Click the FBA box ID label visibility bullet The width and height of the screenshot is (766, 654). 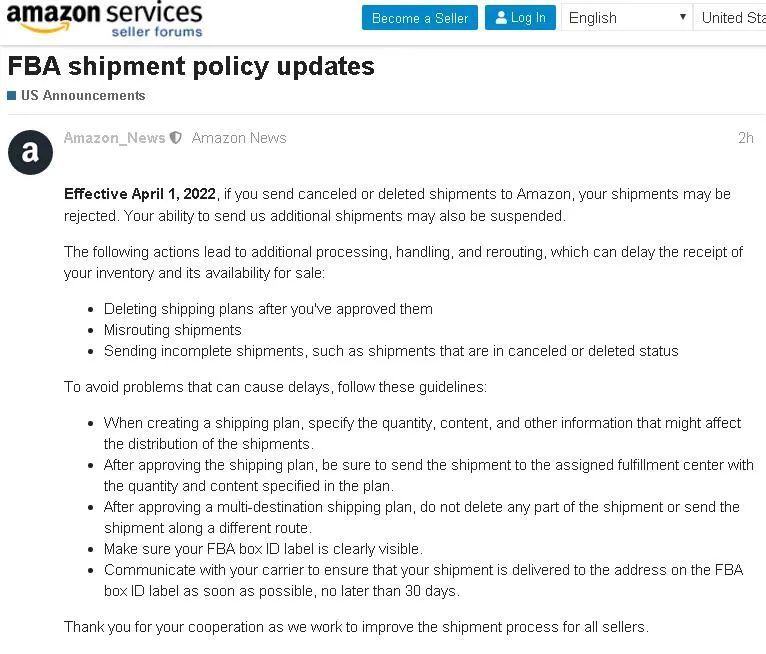tap(263, 549)
